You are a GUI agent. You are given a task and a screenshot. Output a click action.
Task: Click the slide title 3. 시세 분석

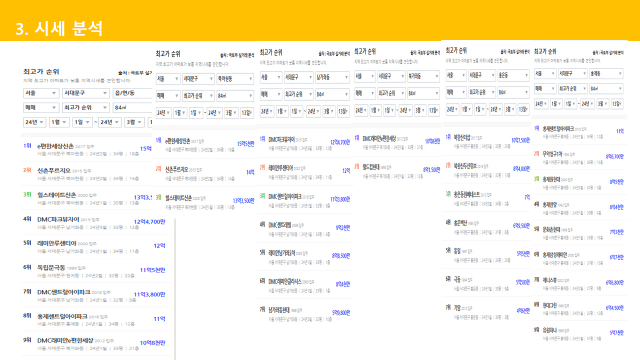coord(59,29)
